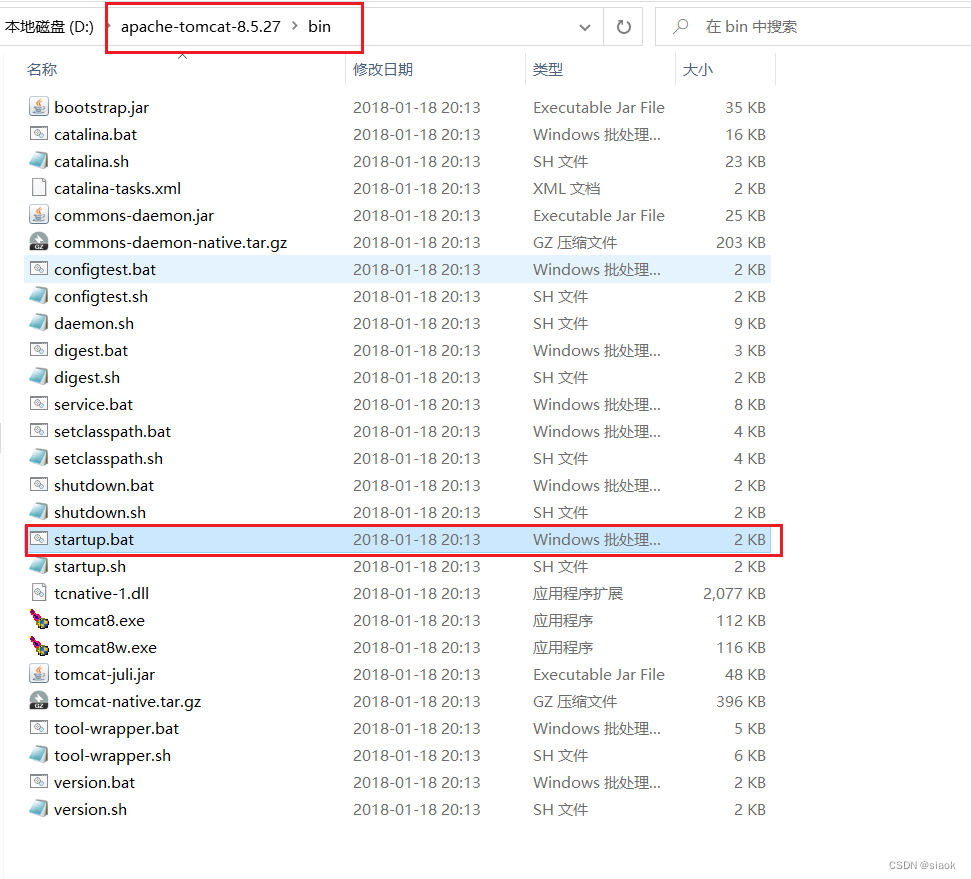Expand chevron after apache-tomcat-8.5.27 breadcrumb

295,26
